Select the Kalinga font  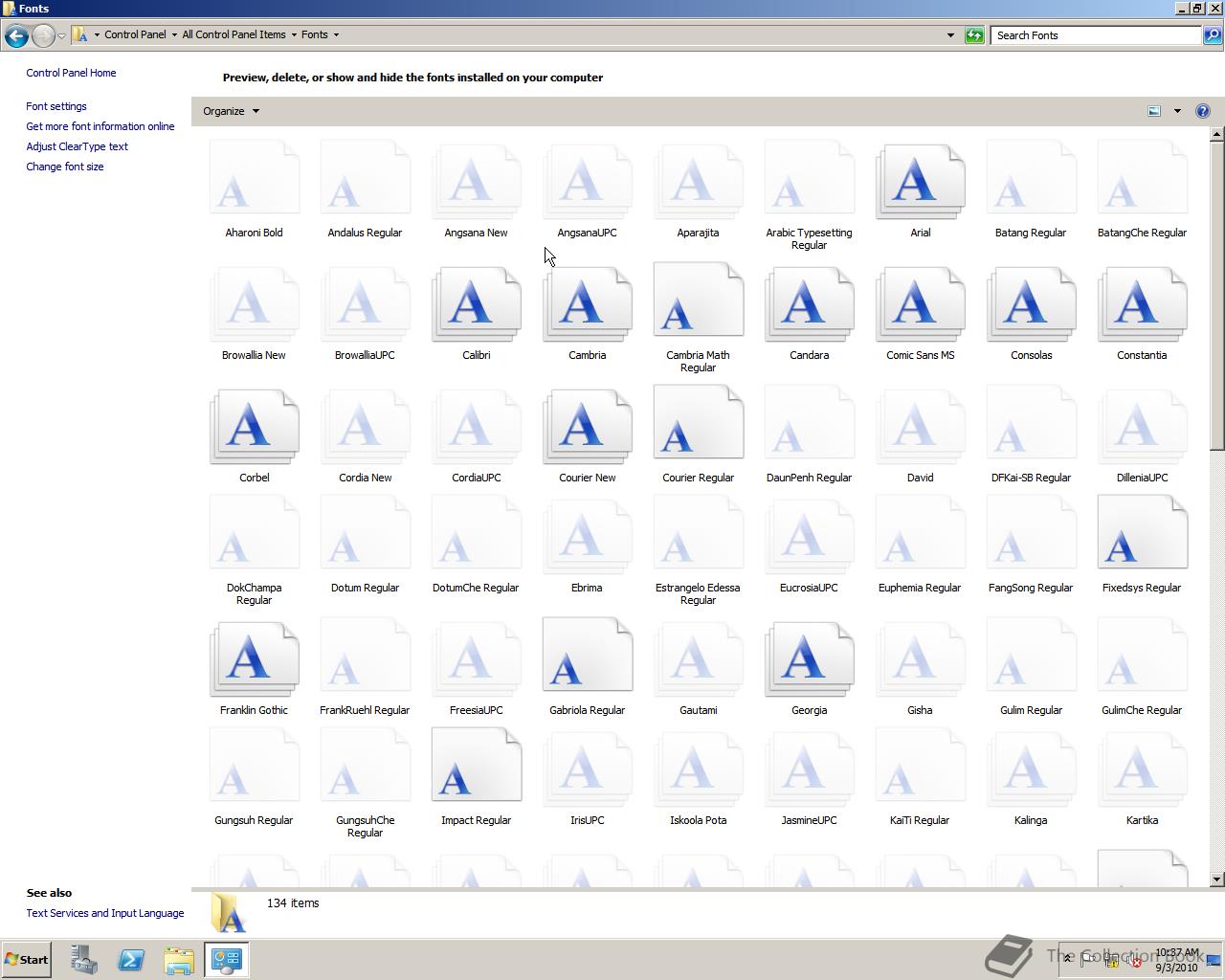(x=1031, y=777)
